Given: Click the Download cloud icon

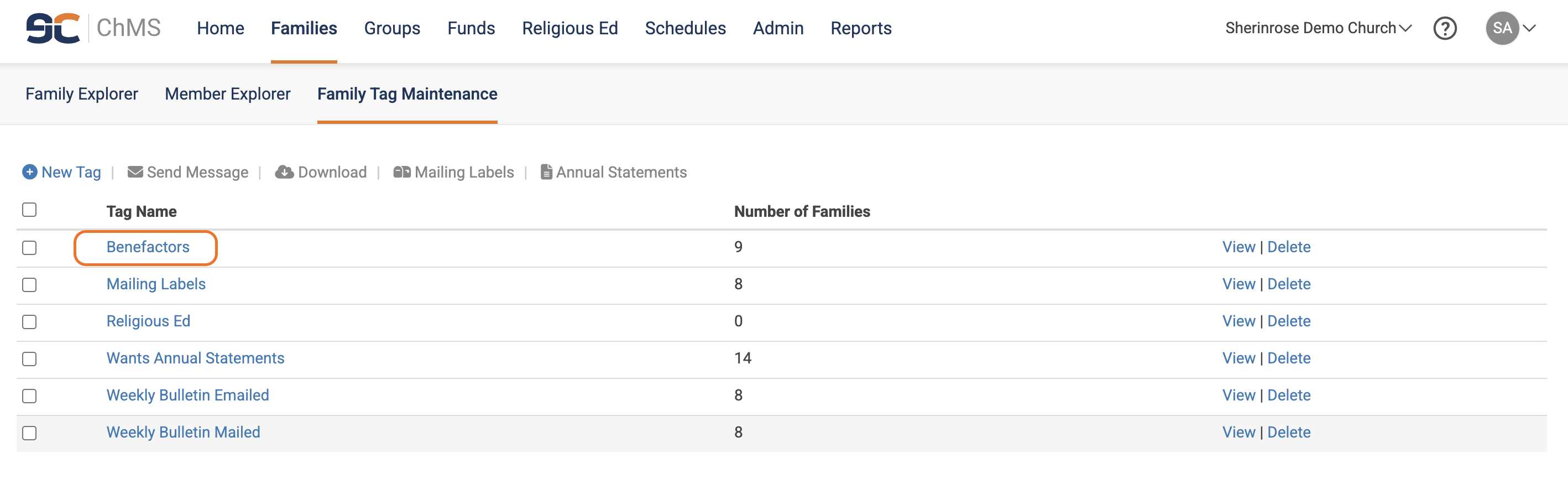Looking at the screenshot, I should 284,173.
